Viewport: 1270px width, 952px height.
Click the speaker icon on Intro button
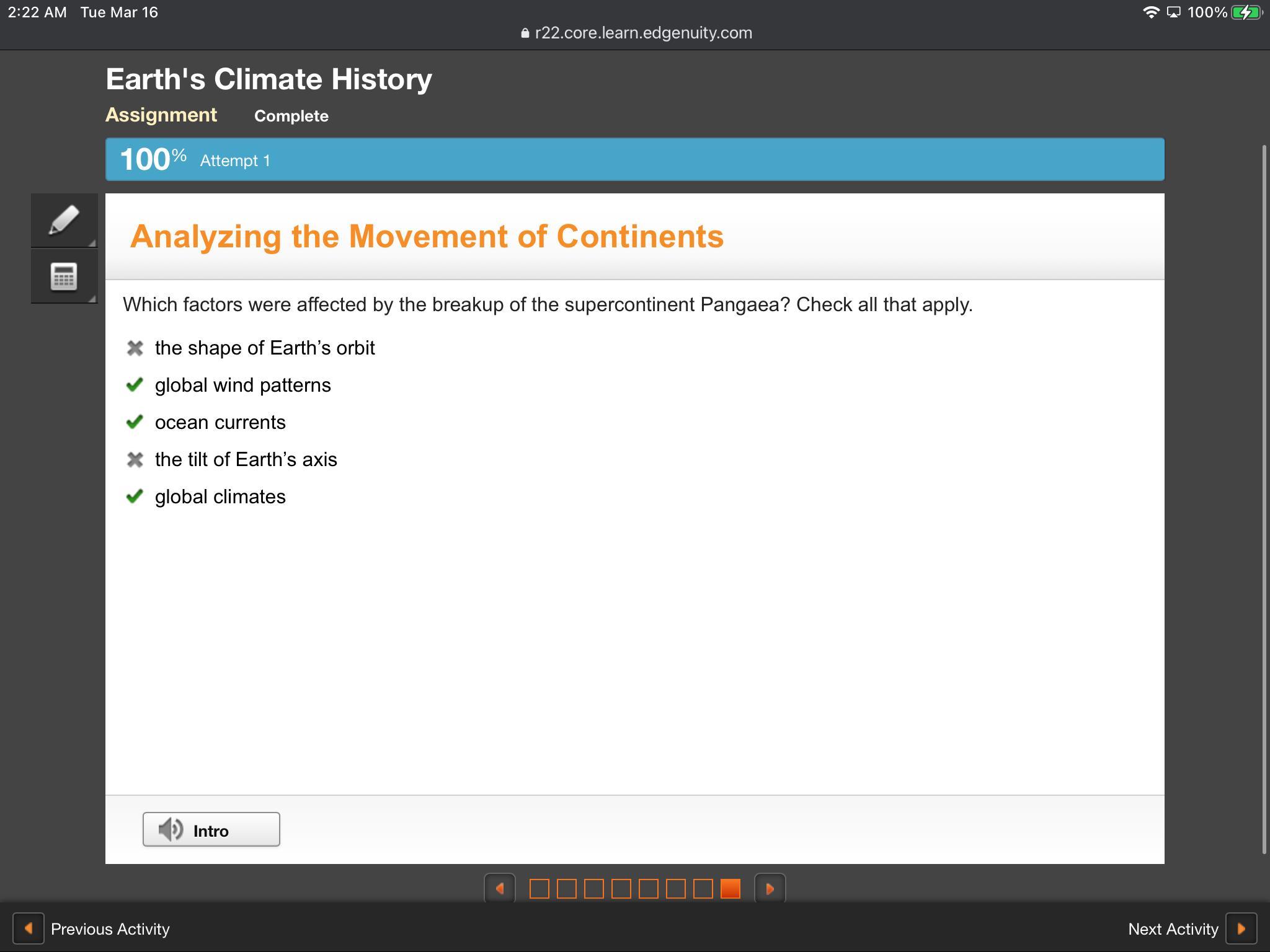coord(171,829)
